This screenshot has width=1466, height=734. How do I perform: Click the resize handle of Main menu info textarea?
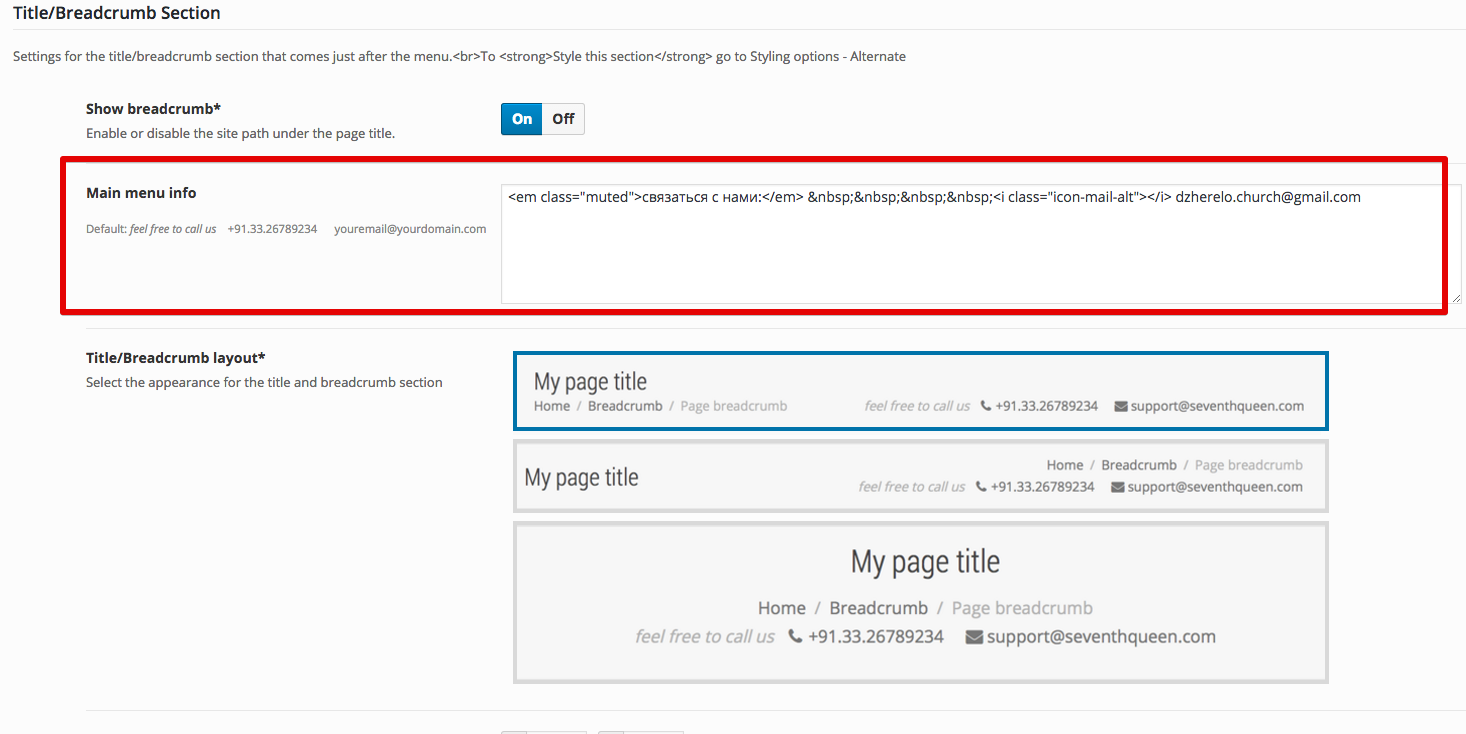click(x=1455, y=298)
